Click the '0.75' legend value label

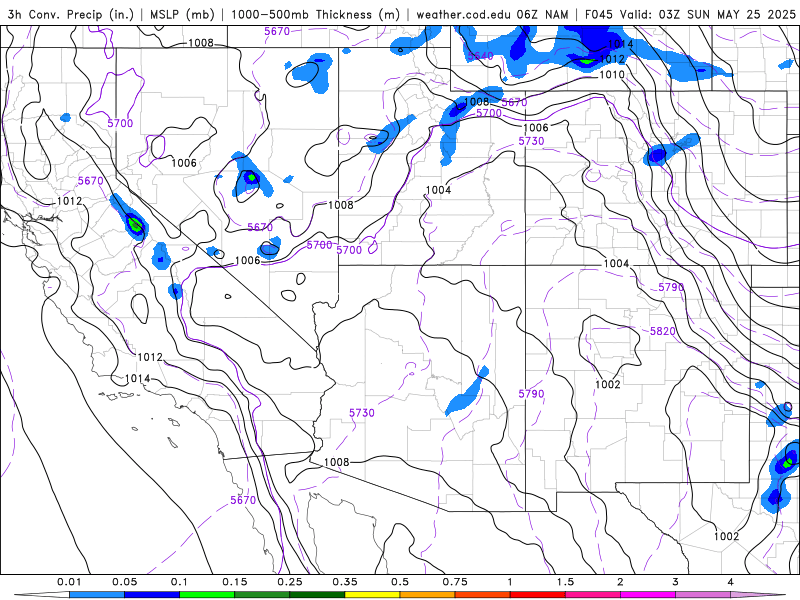[455, 582]
